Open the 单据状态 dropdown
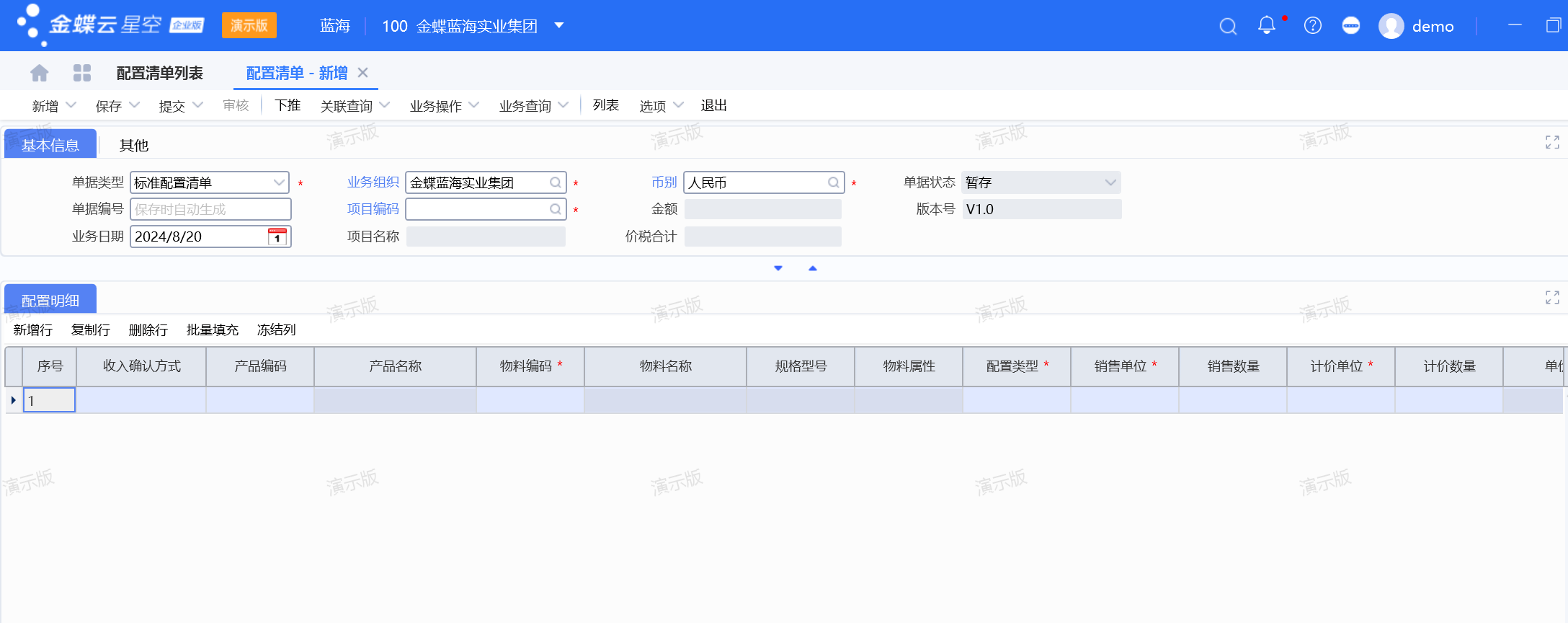1568x623 pixels. 1110,182
